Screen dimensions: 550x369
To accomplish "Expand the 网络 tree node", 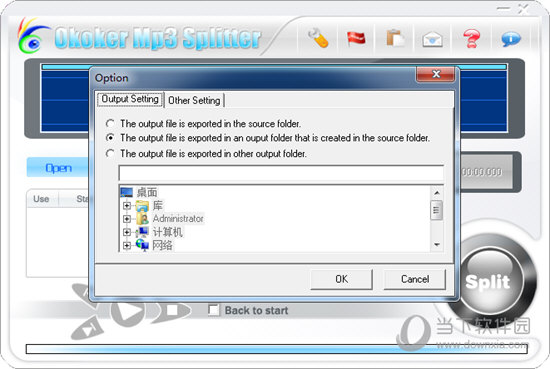I will 127,245.
